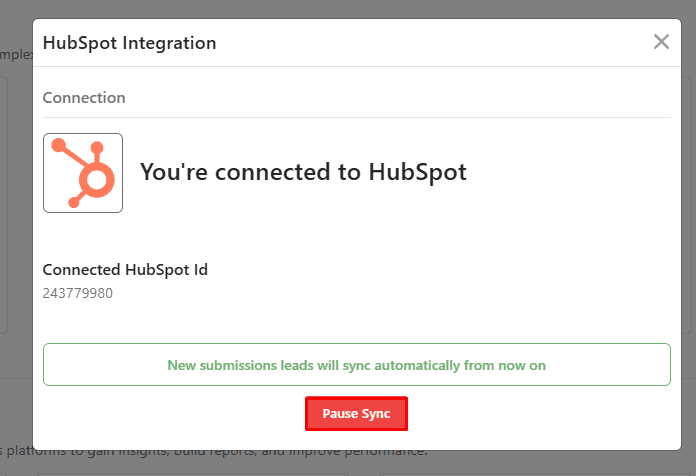
Task: Click the You're connected to HubSpot heading
Action: tap(303, 172)
